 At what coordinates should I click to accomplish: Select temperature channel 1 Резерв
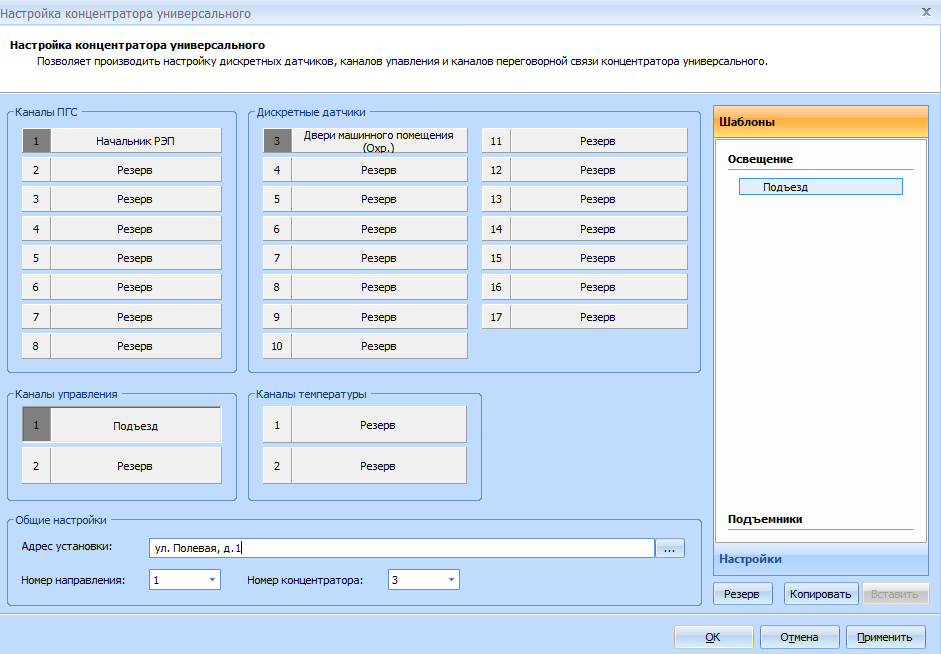tap(378, 425)
